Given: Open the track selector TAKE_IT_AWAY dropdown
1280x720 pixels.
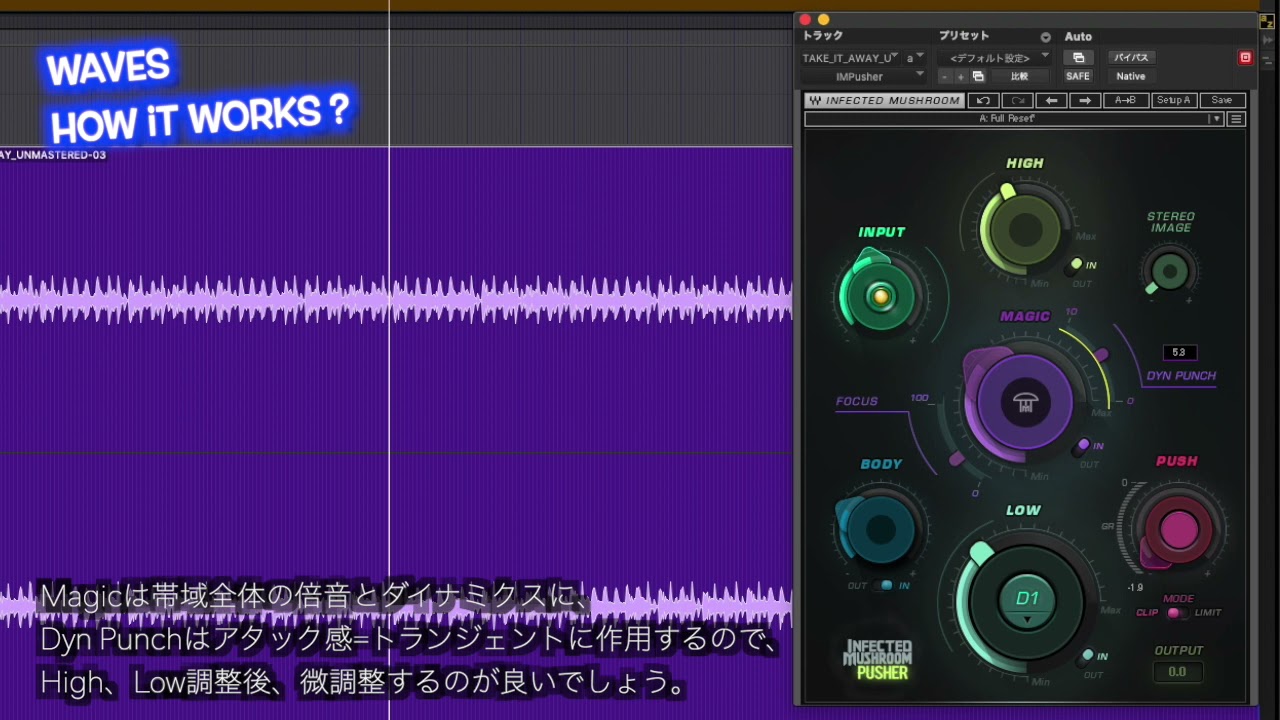Looking at the screenshot, I should 850,58.
